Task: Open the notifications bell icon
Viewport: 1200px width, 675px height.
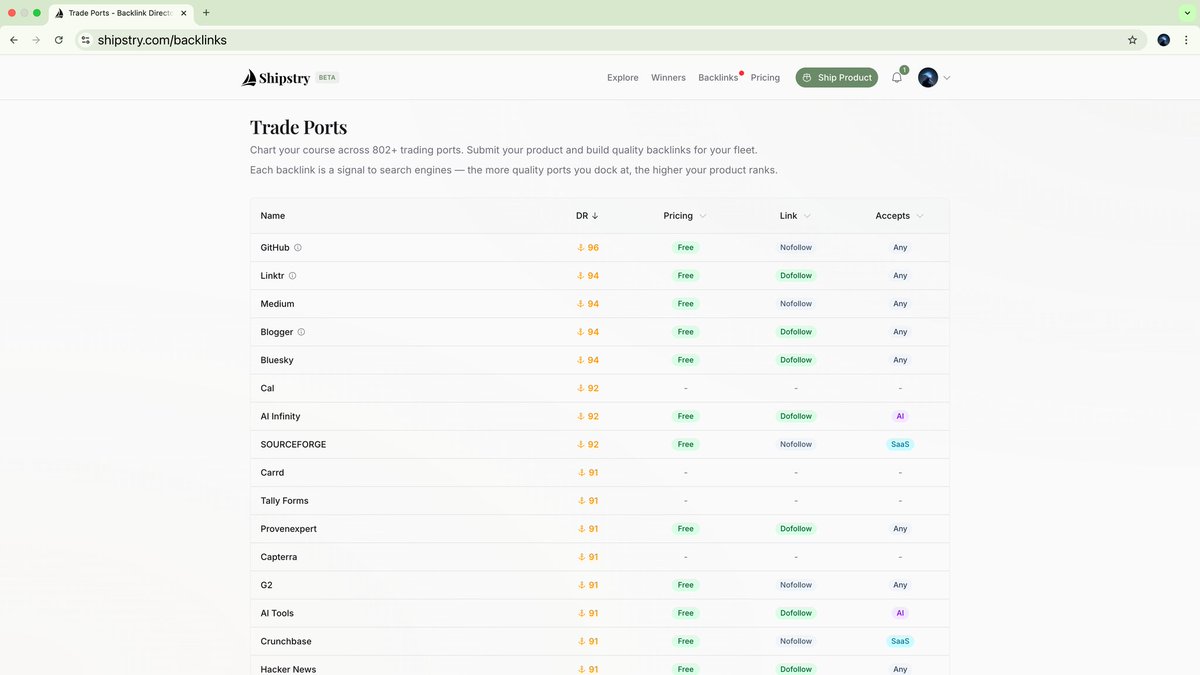Action: 897,77
